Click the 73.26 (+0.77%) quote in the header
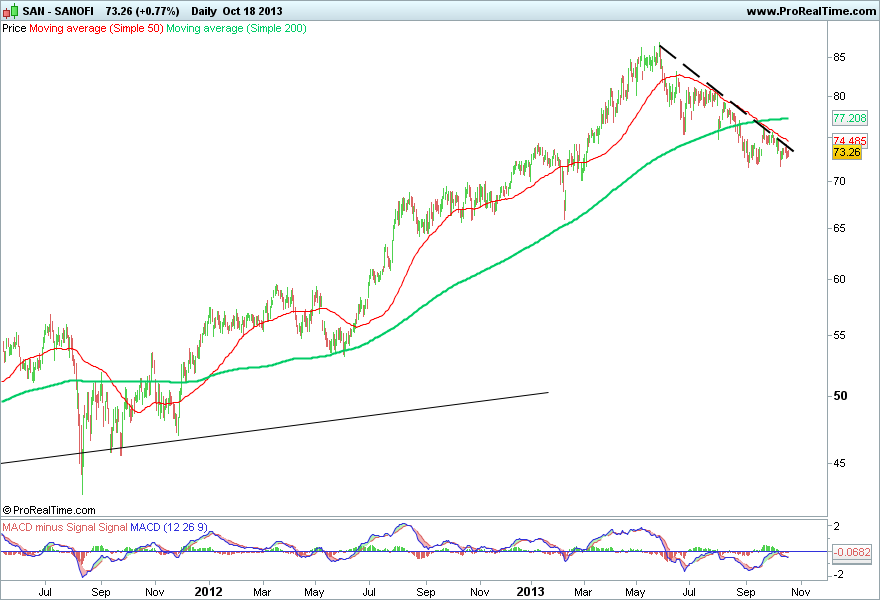 tap(143, 11)
